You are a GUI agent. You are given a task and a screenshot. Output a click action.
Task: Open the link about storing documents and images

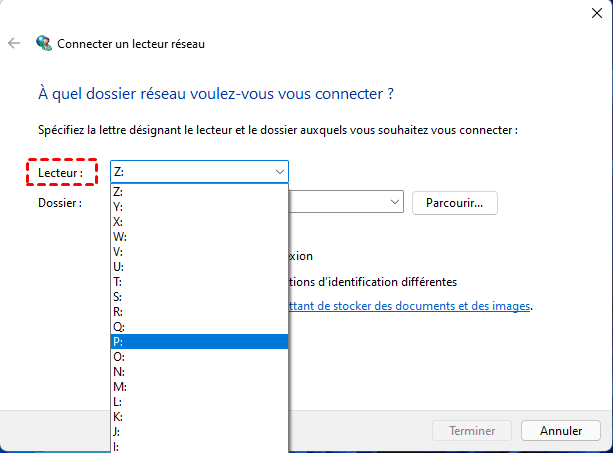pyautogui.click(x=410, y=307)
